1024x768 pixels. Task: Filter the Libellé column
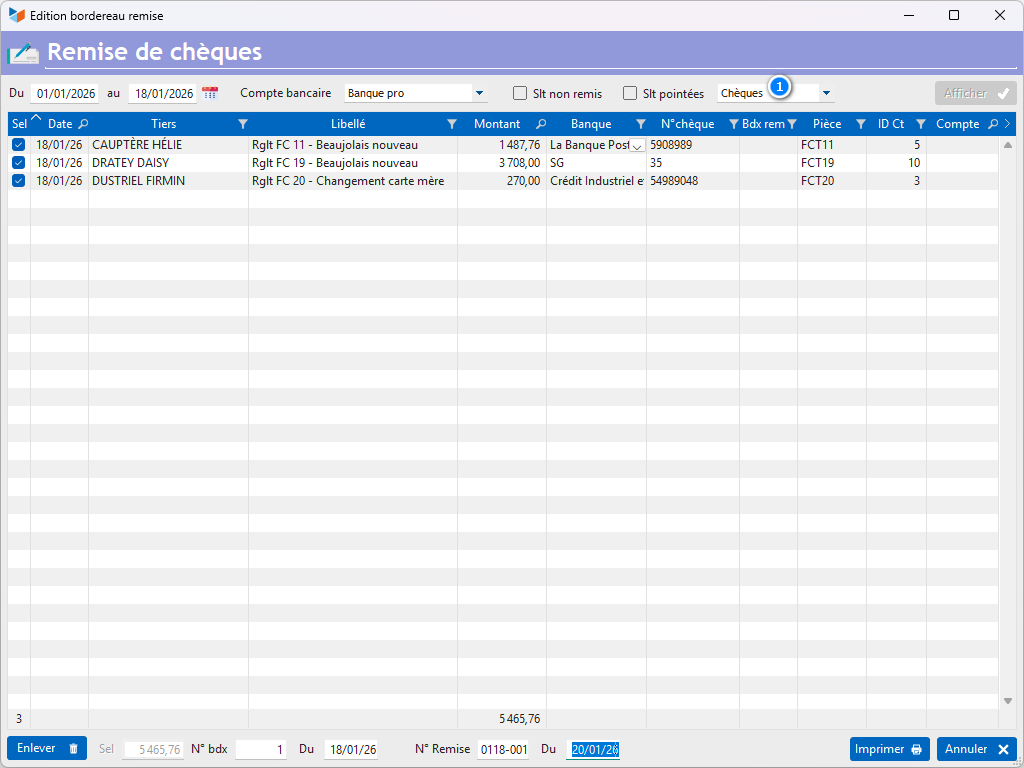[452, 125]
